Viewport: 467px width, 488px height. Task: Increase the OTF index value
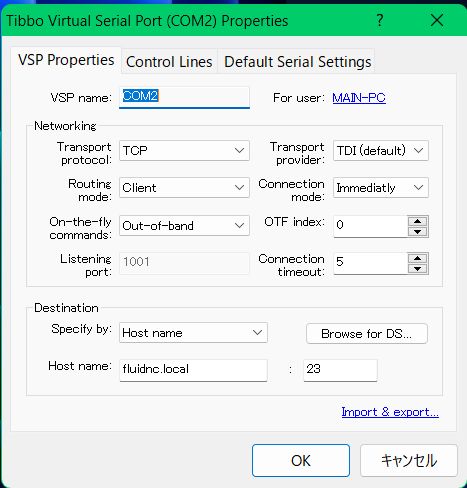point(418,221)
